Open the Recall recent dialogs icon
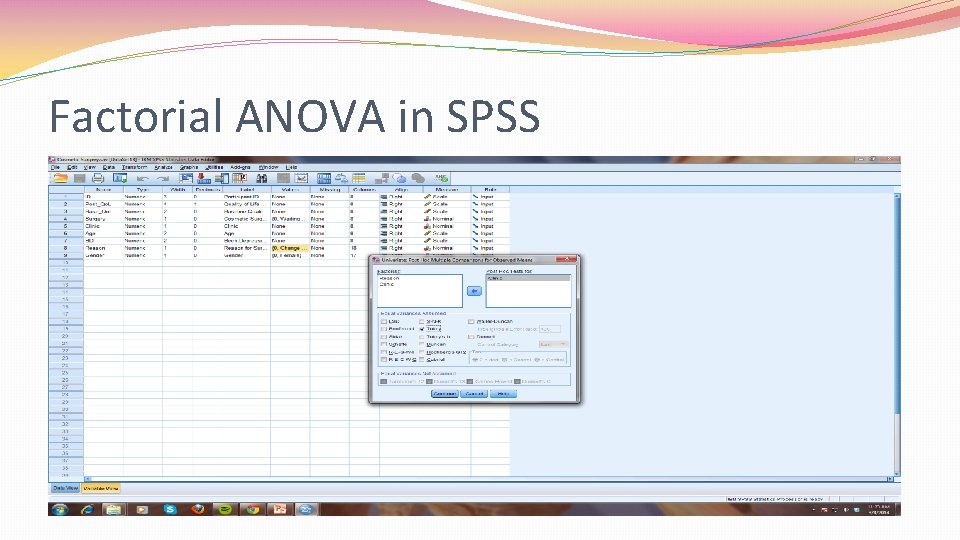Viewport: 960px width, 540px height. click(120, 178)
